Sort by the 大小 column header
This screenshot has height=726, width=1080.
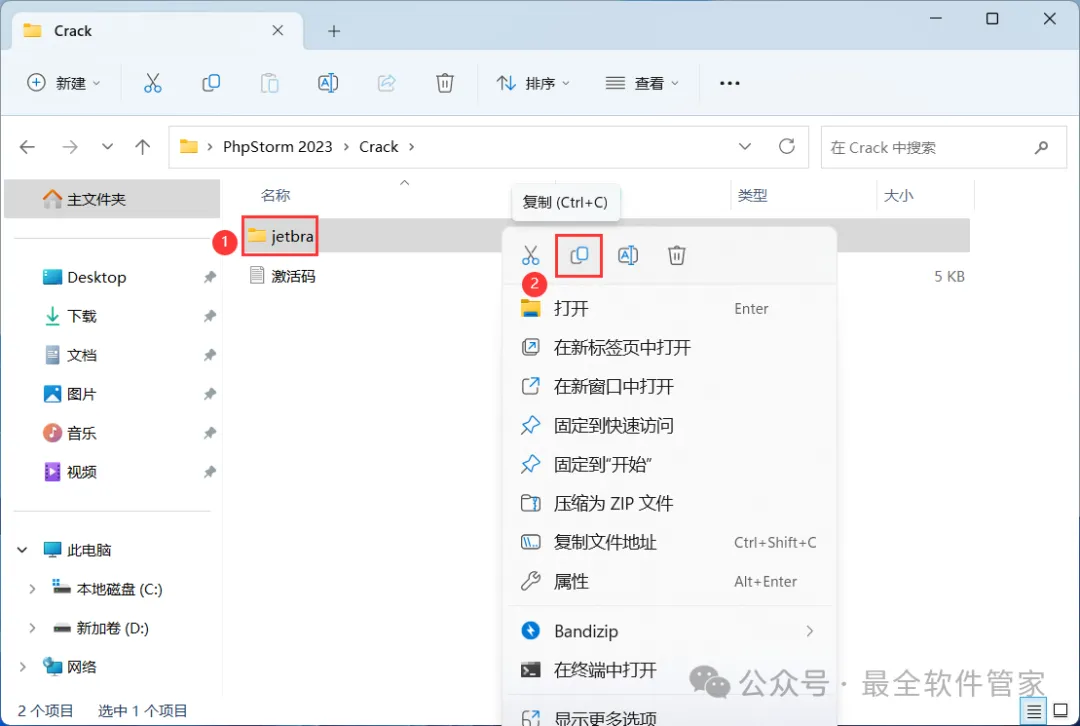point(898,196)
